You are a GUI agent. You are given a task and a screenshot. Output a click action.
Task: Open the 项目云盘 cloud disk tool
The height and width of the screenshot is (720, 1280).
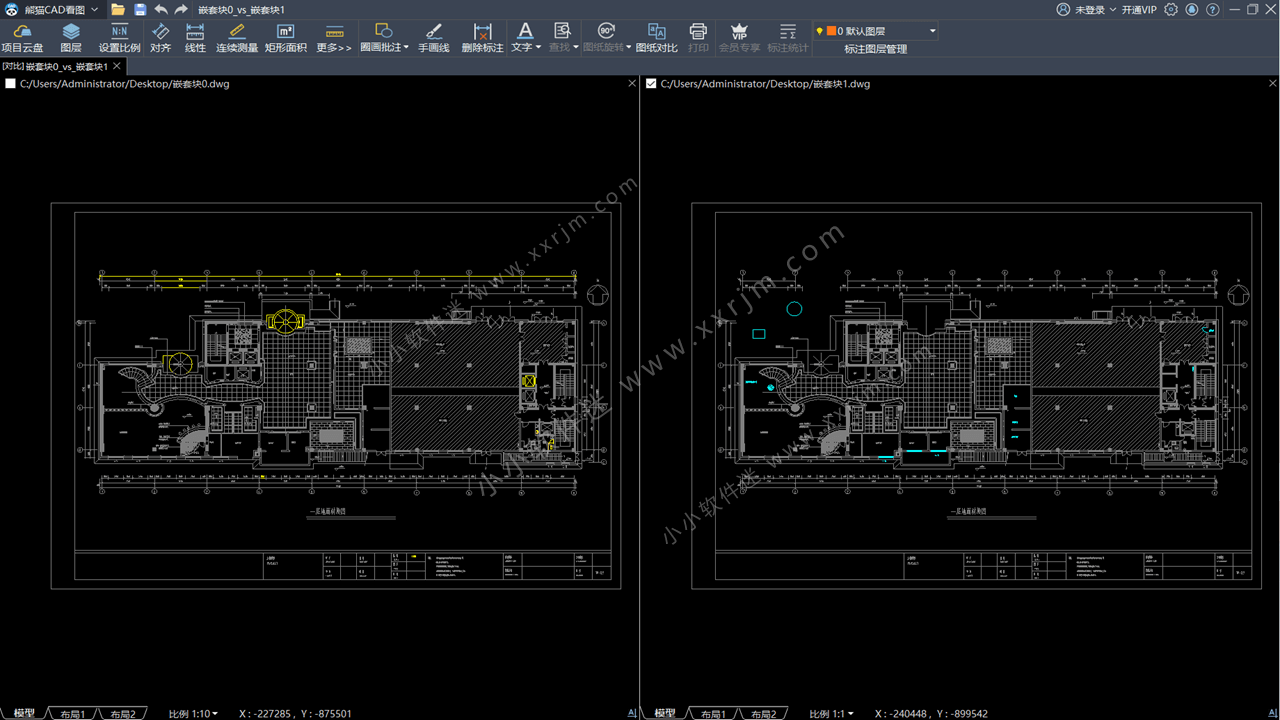(22, 39)
